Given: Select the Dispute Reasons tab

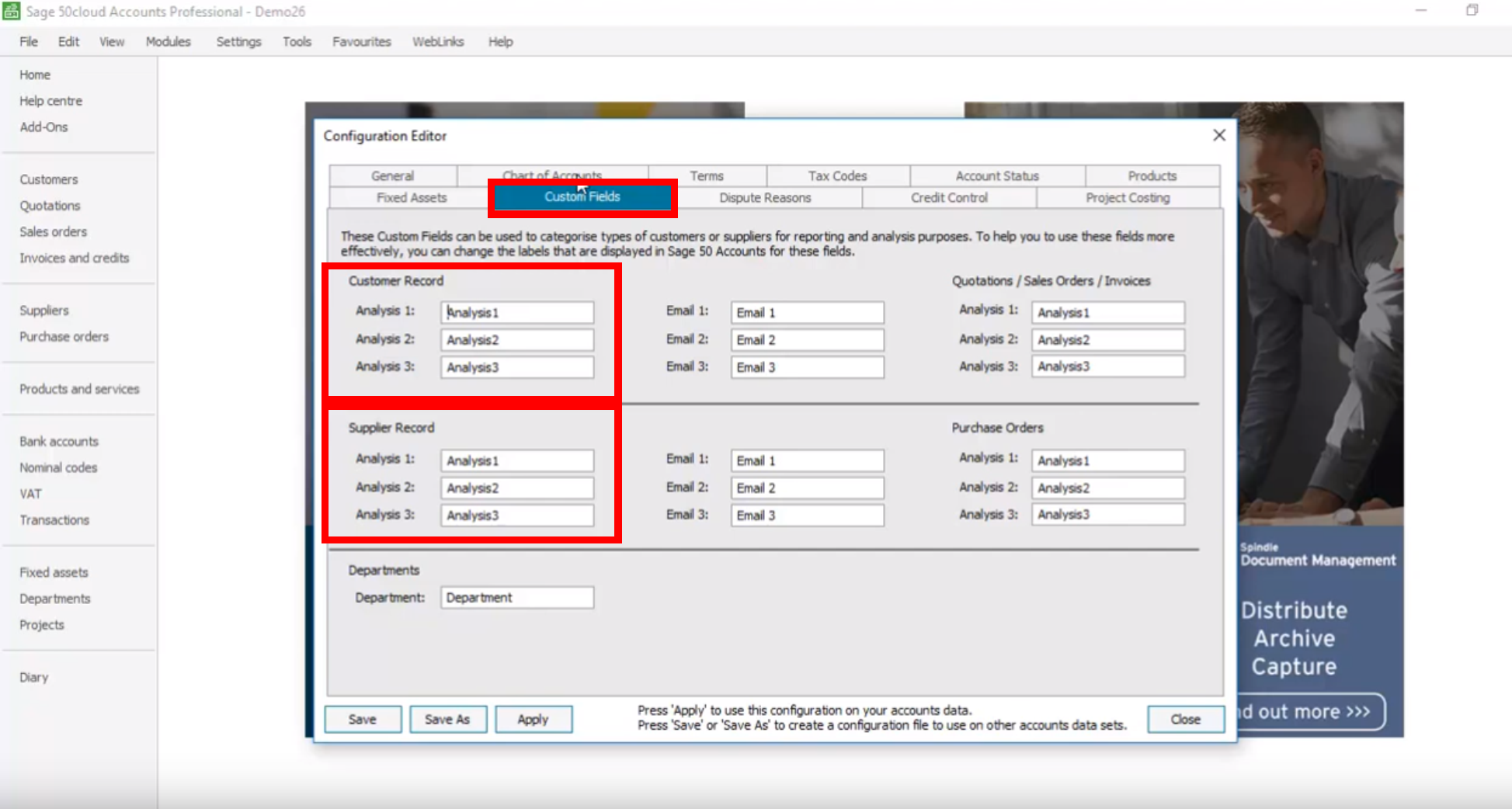Looking at the screenshot, I should pos(764,197).
